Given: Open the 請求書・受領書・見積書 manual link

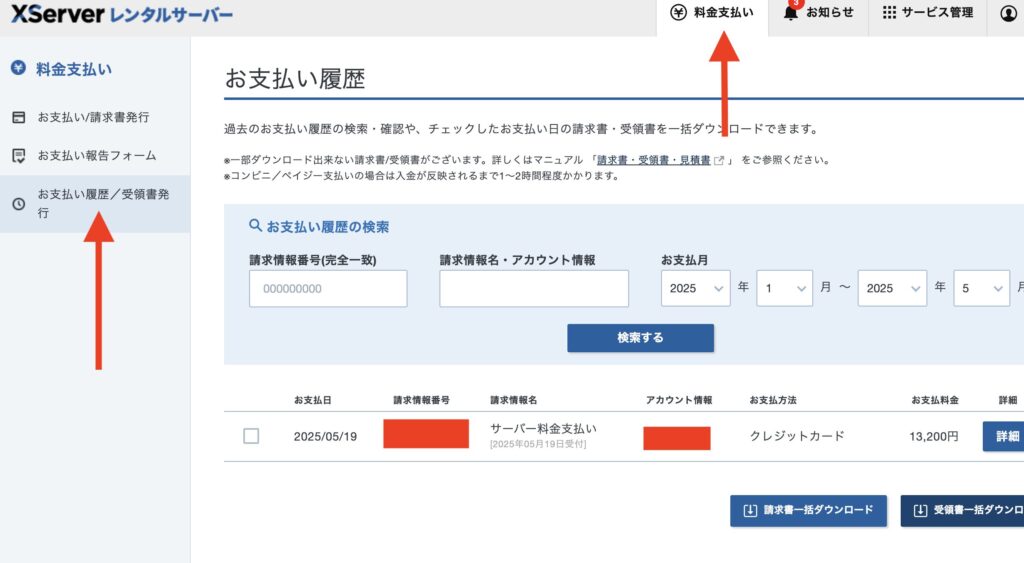Looking at the screenshot, I should (x=654, y=160).
